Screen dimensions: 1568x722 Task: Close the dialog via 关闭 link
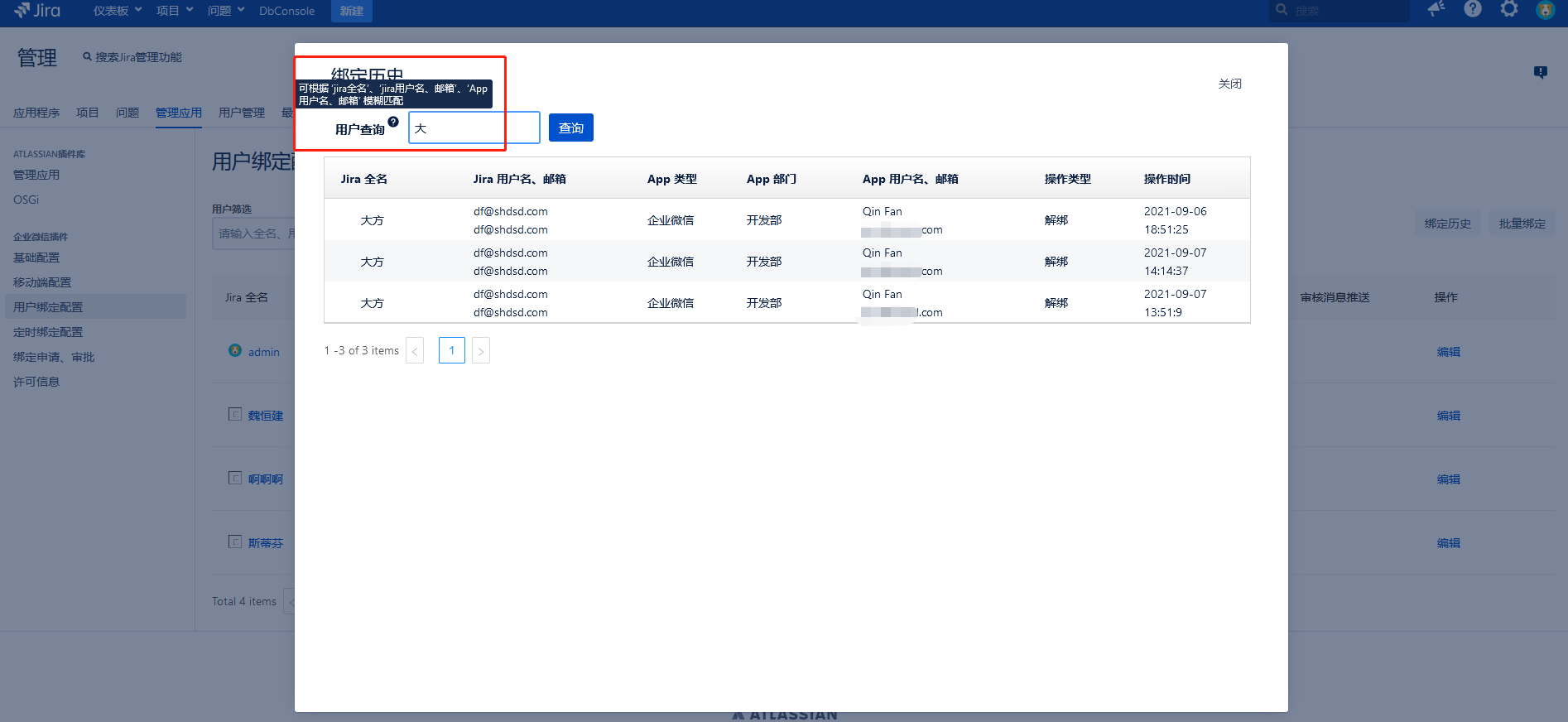coord(1229,84)
